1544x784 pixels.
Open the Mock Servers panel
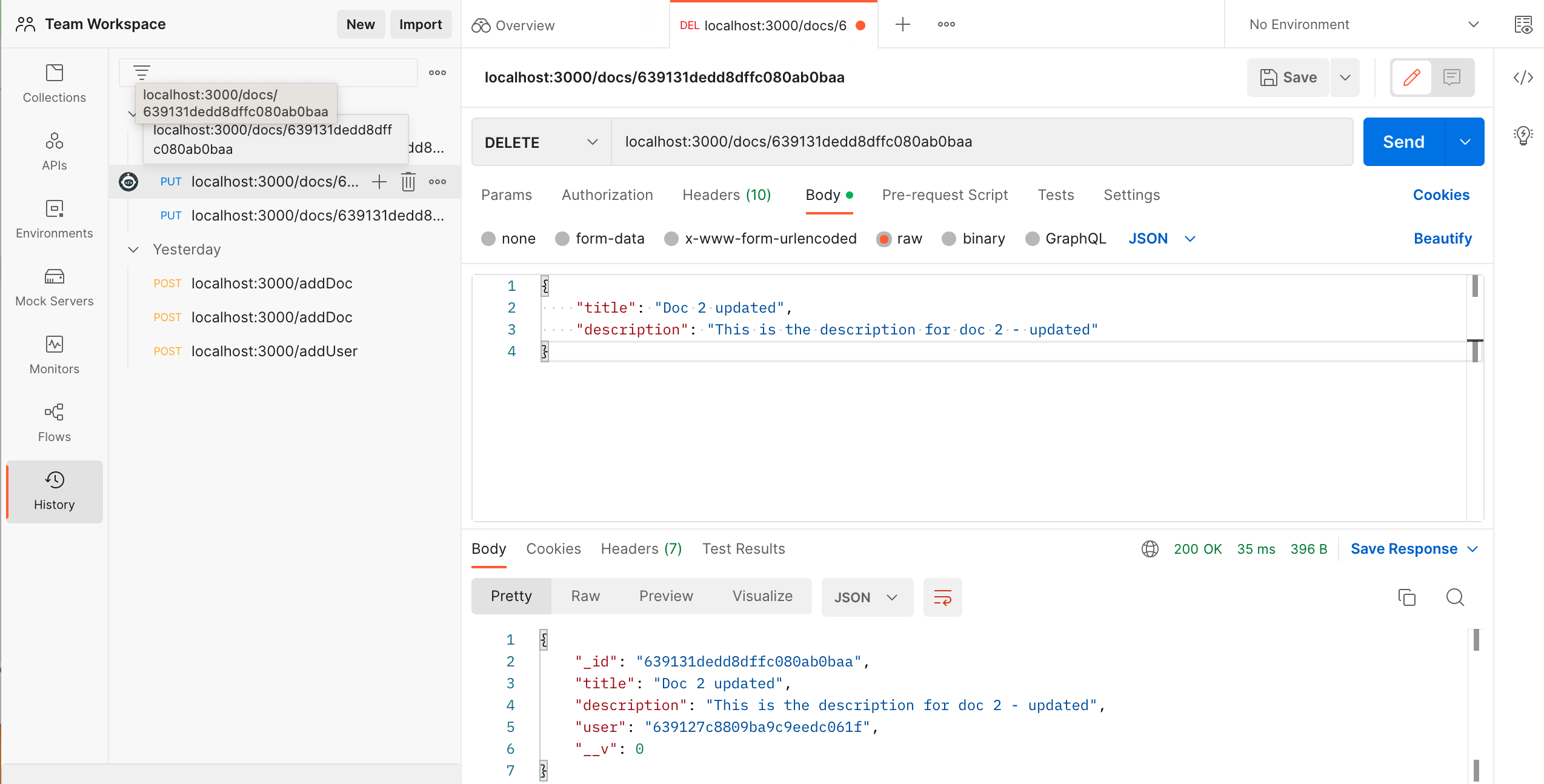(54, 287)
